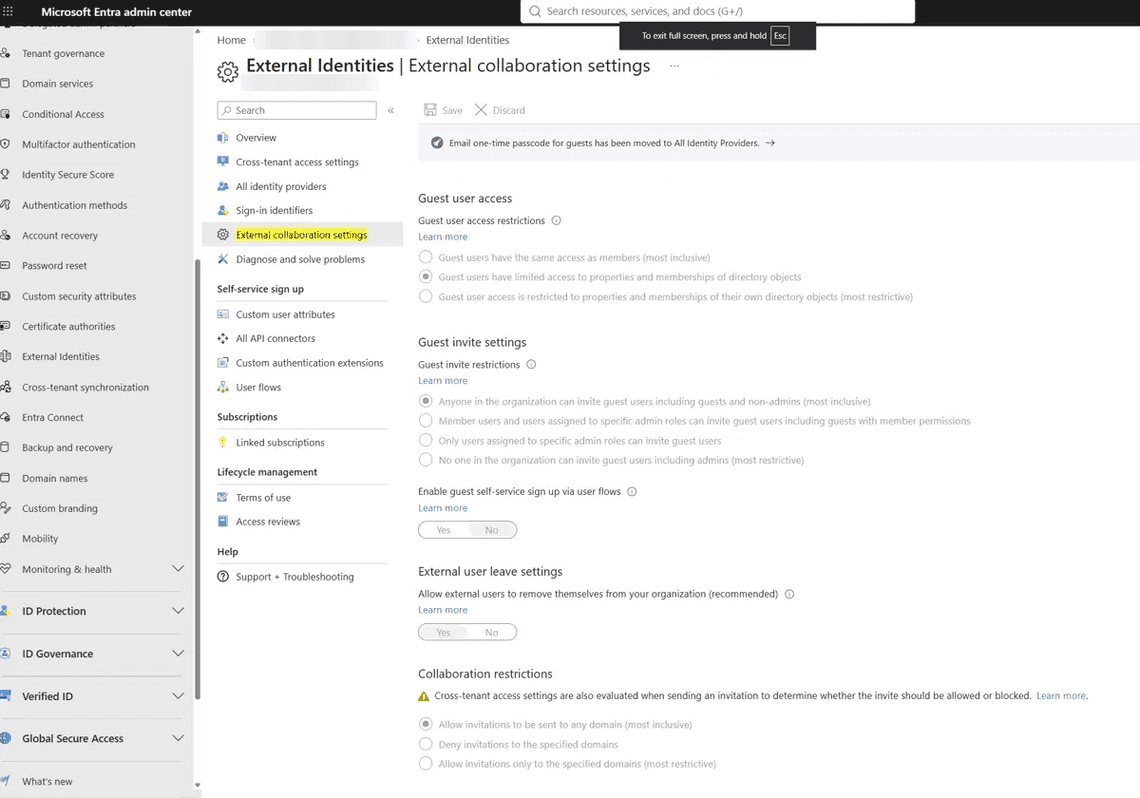Click the External Identities breadcrumb link

coord(467,40)
